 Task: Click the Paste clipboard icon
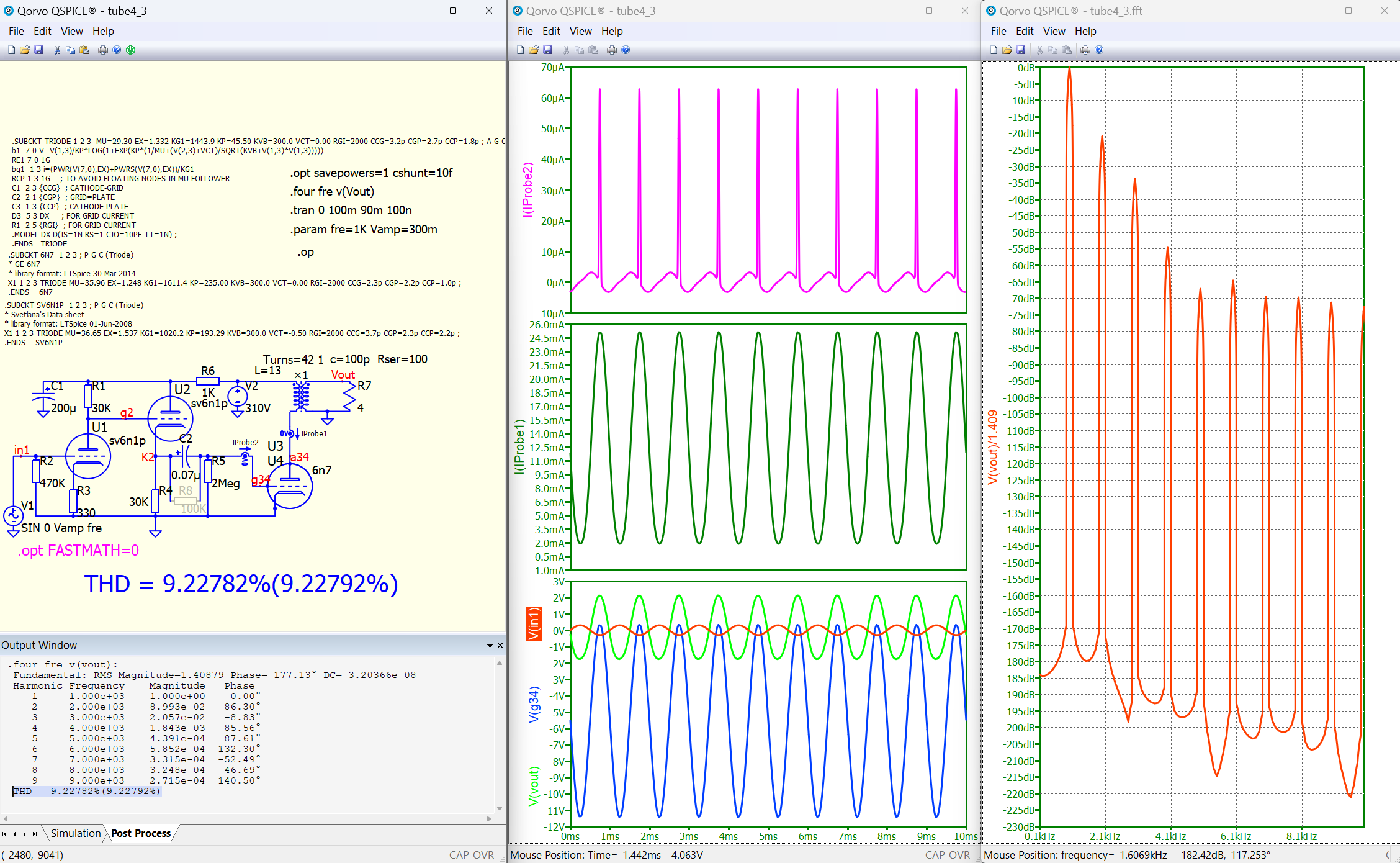tap(84, 50)
